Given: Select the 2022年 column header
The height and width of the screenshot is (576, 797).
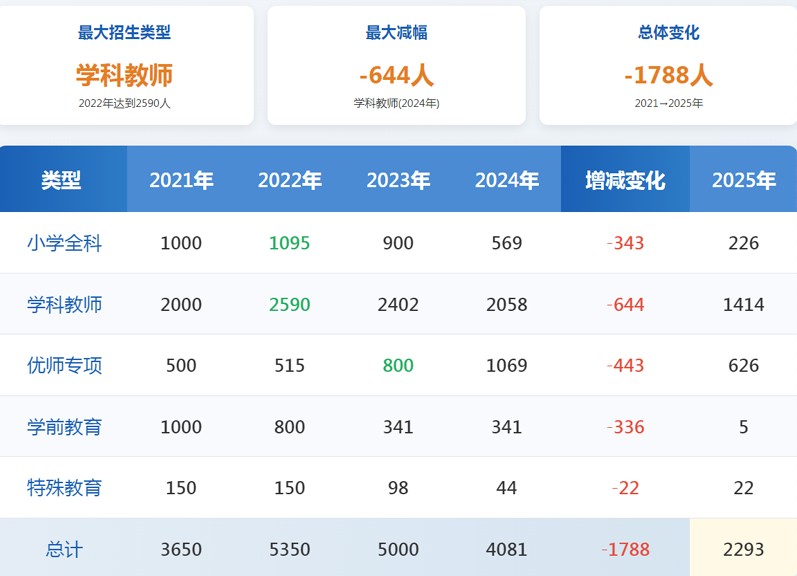Looking at the screenshot, I should [290, 181].
